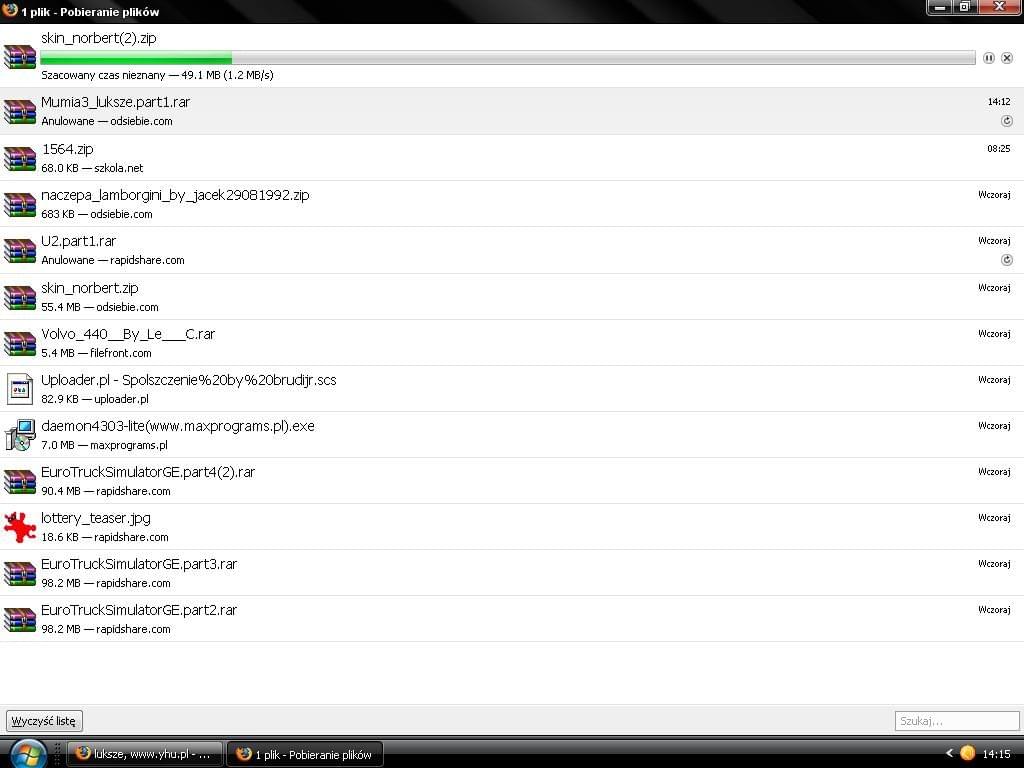1024x768 pixels.
Task: Click the naczepa_lamborgini zip archive icon
Action: pos(20,204)
